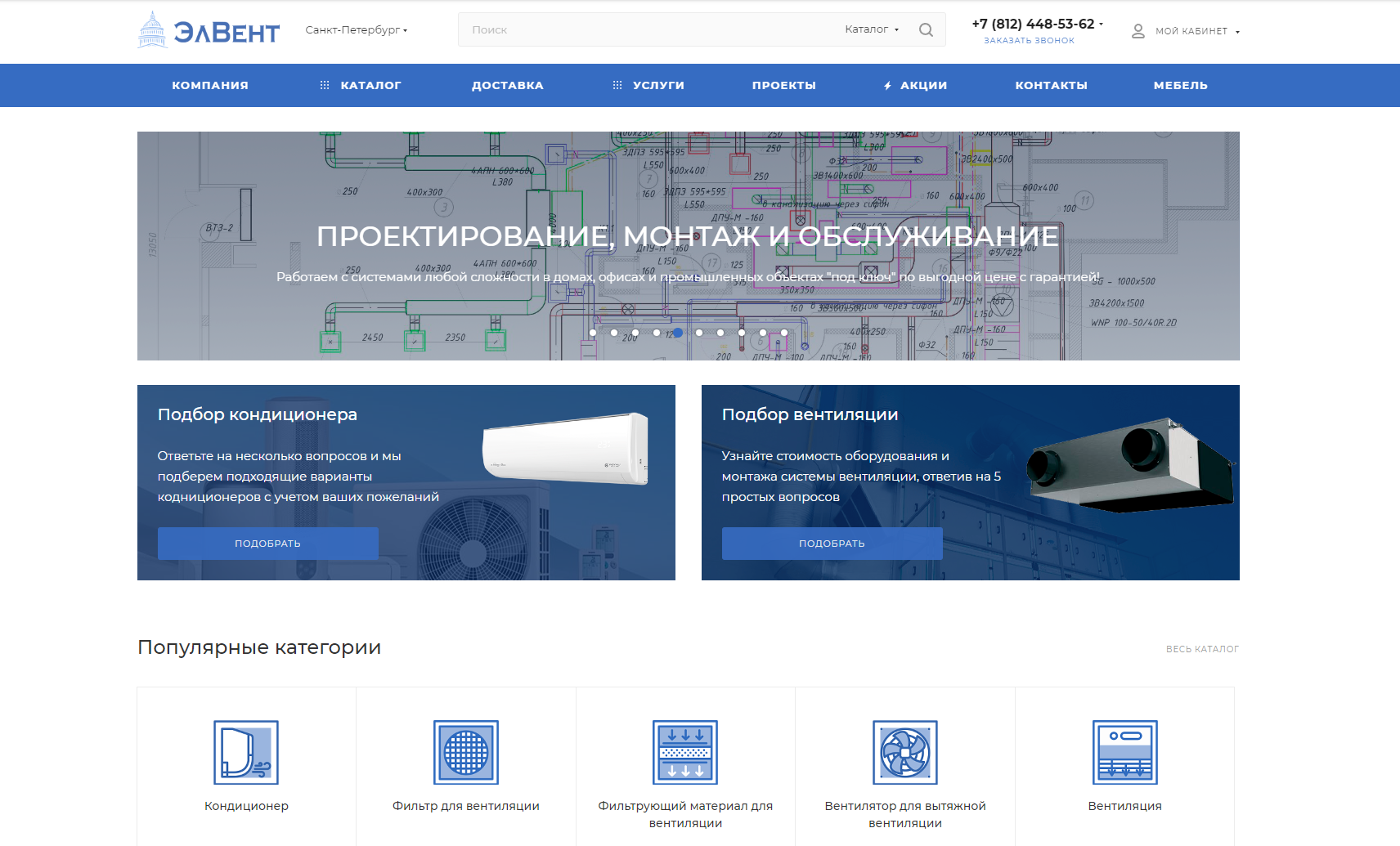1400x846 pixels.
Task: Open the Весь каталог link
Action: (x=1202, y=649)
